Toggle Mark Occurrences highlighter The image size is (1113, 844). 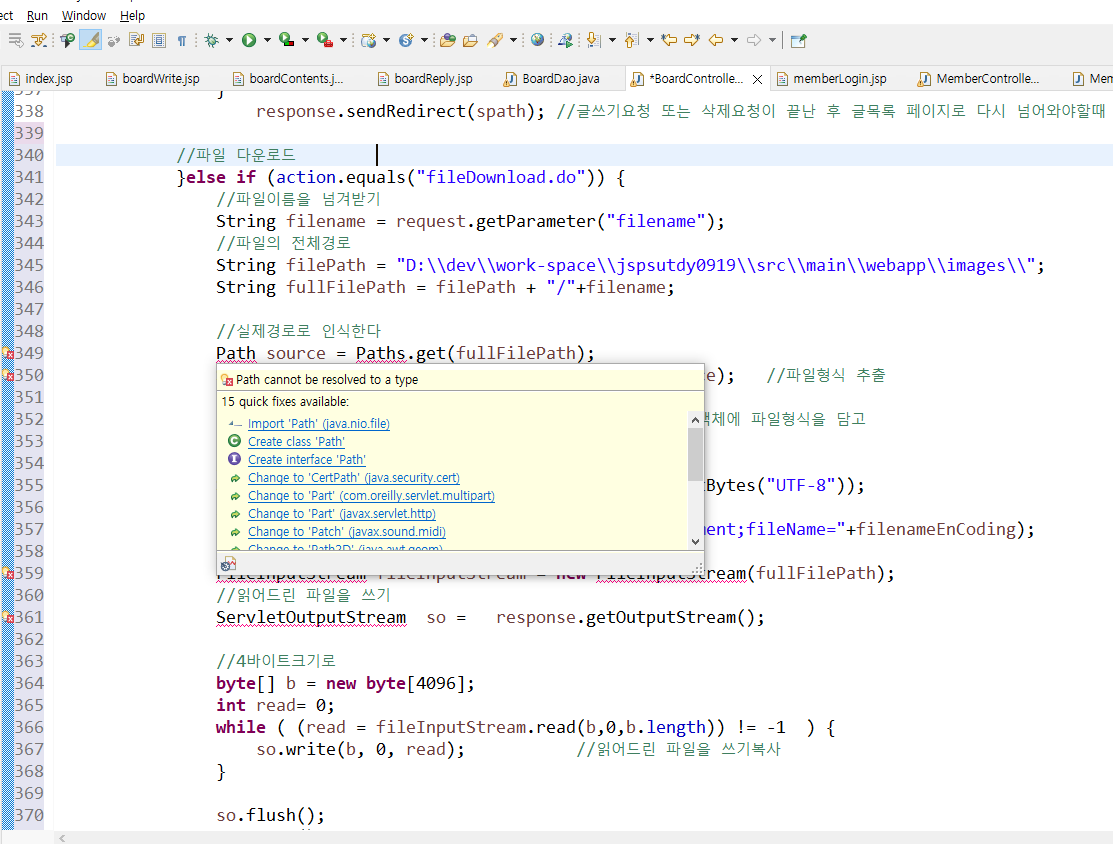91,40
